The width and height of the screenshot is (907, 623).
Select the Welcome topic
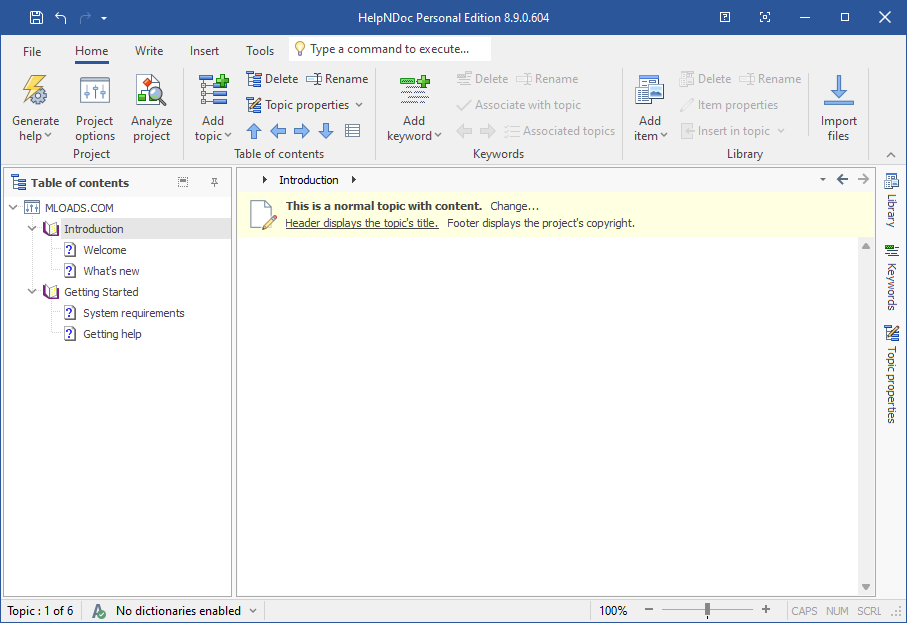105,250
